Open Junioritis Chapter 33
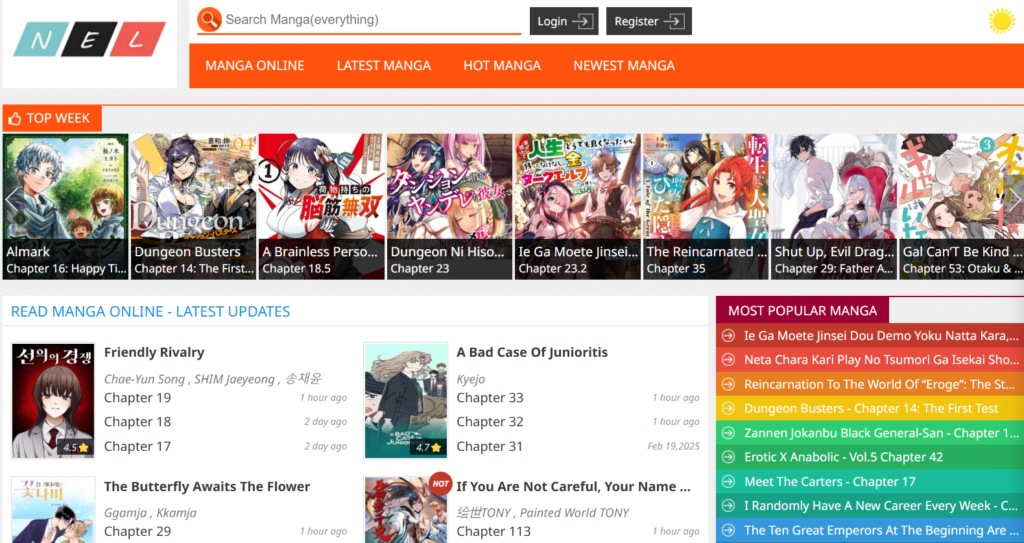This screenshot has height=543, width=1024. click(x=490, y=398)
